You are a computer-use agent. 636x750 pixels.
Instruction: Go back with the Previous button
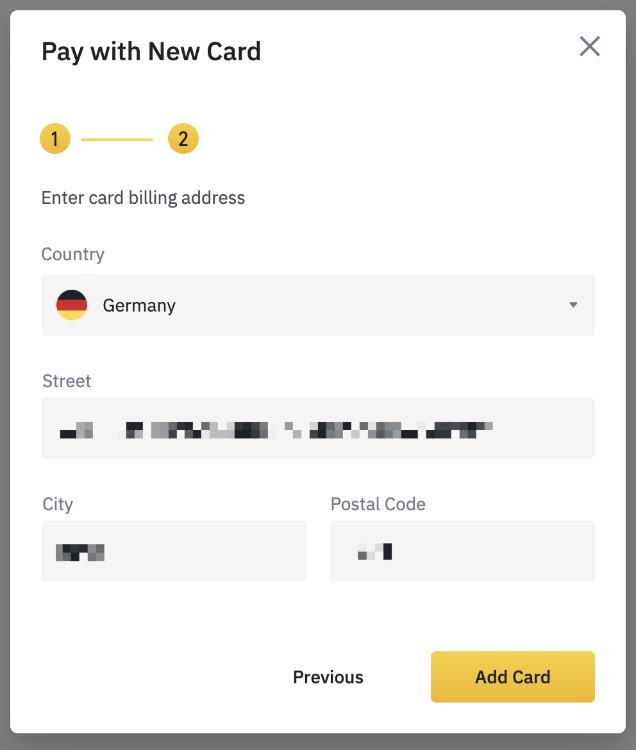pyautogui.click(x=328, y=677)
